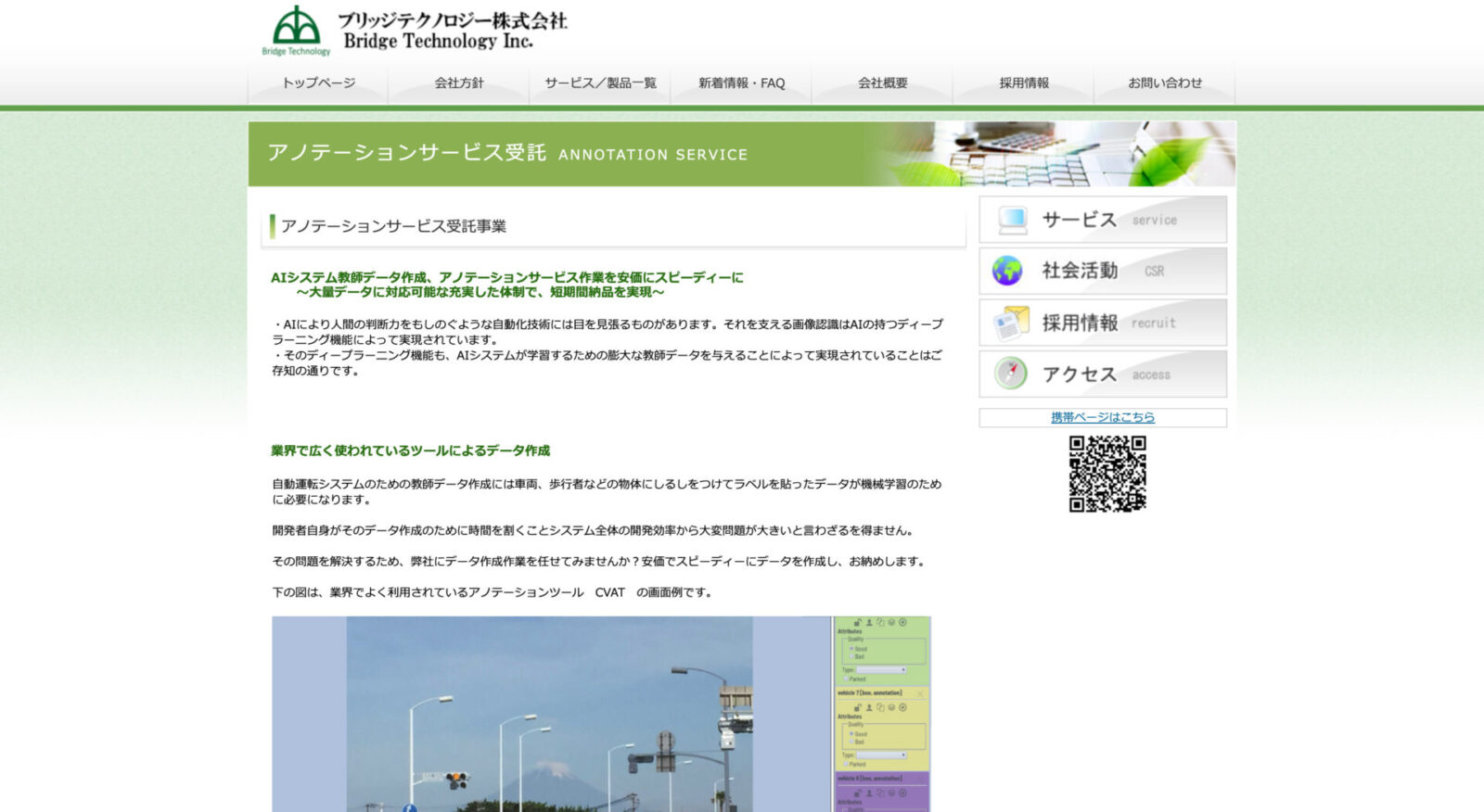Select the Good quality radio in vehicle 7 panel
Image resolution: width=1484 pixels, height=812 pixels.
[x=851, y=733]
